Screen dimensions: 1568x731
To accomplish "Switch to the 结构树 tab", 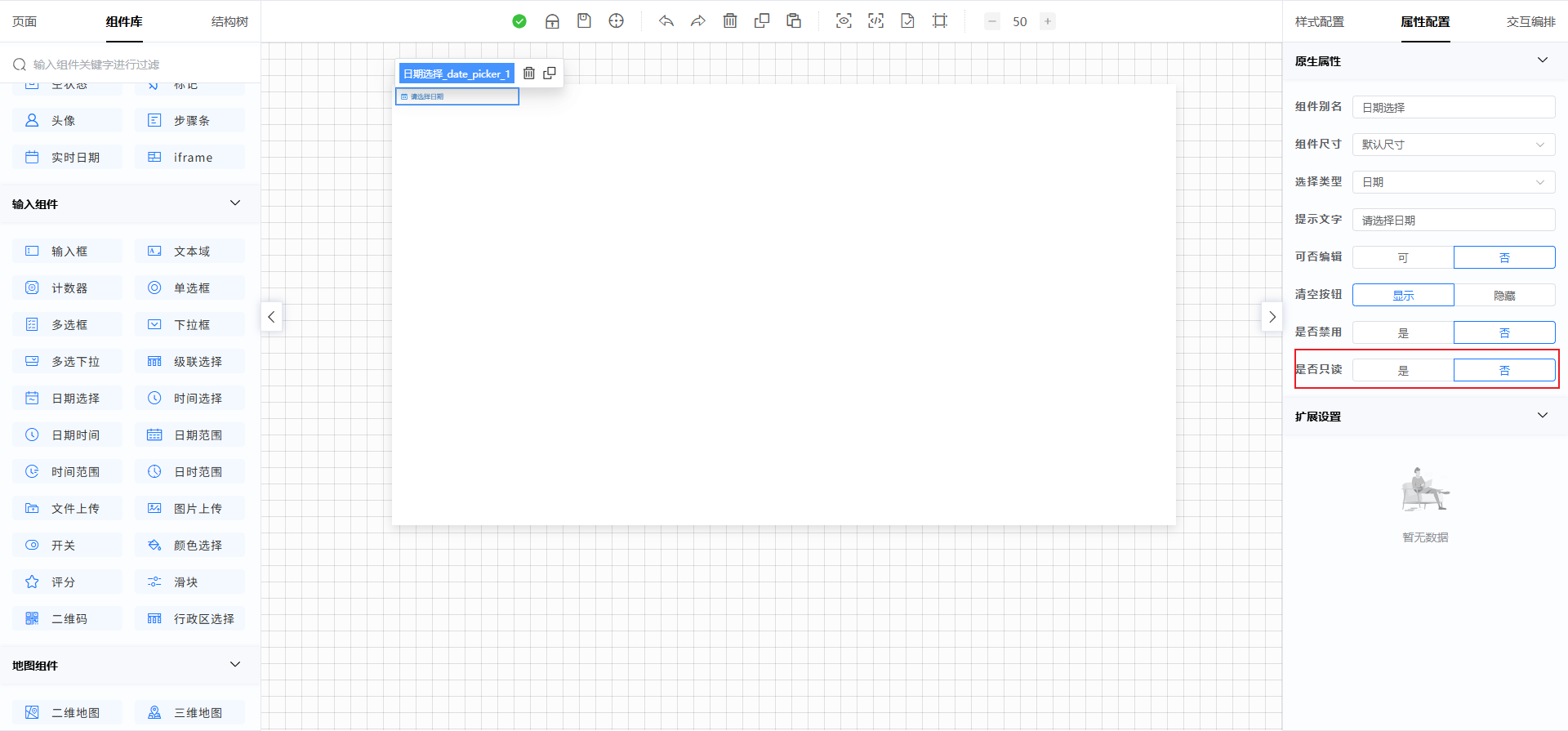I will 229,22.
